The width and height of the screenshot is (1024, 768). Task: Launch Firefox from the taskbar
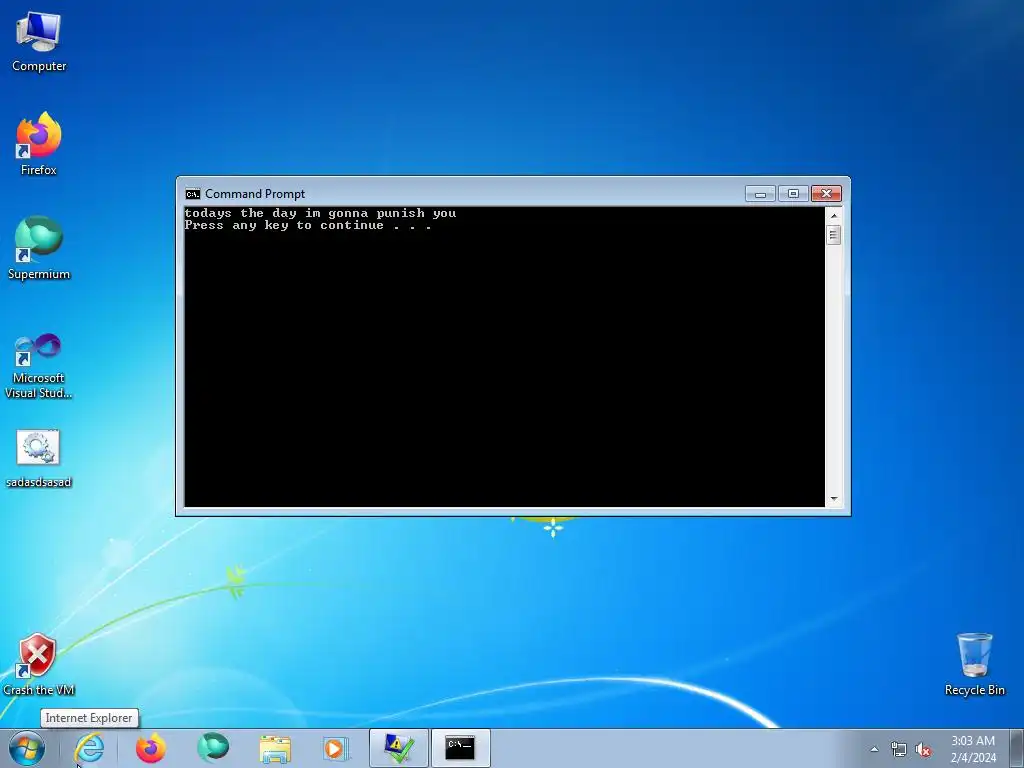[150, 748]
